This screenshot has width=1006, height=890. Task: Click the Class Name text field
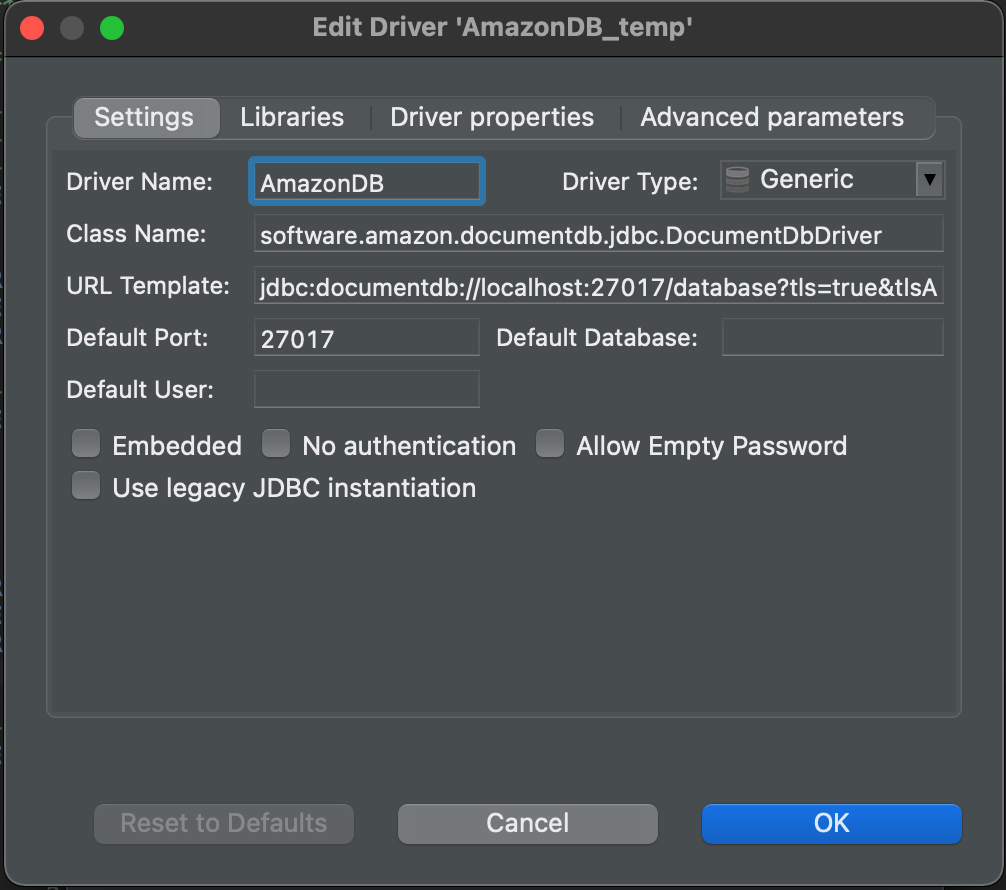coord(598,234)
